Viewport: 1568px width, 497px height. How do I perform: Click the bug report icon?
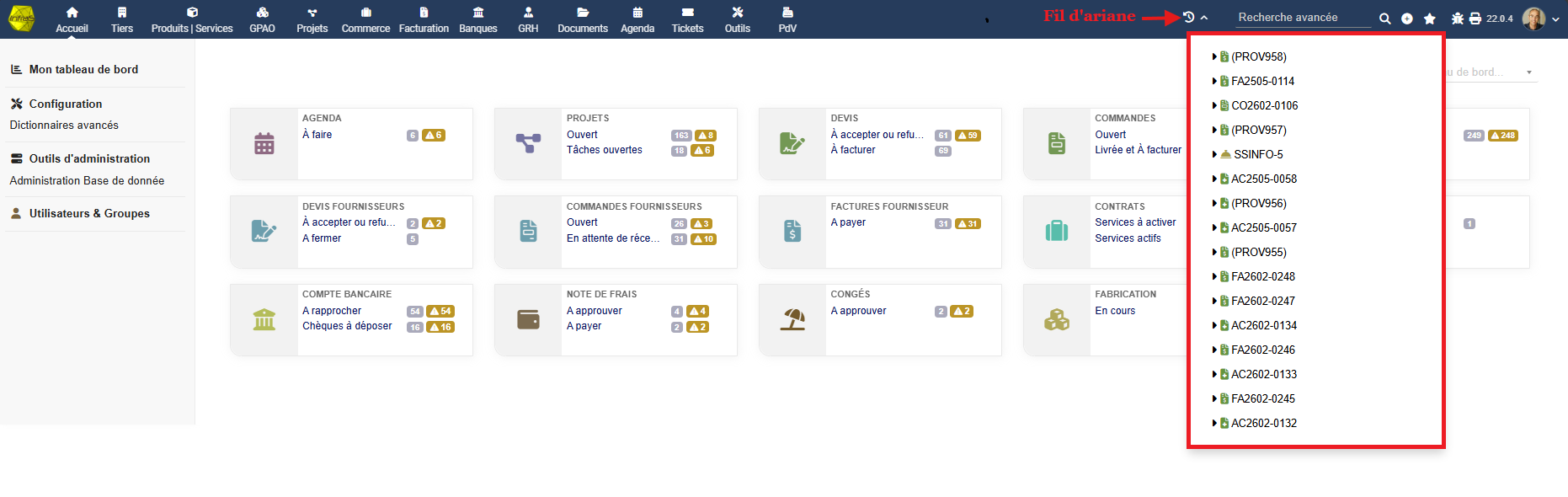pos(1457,19)
